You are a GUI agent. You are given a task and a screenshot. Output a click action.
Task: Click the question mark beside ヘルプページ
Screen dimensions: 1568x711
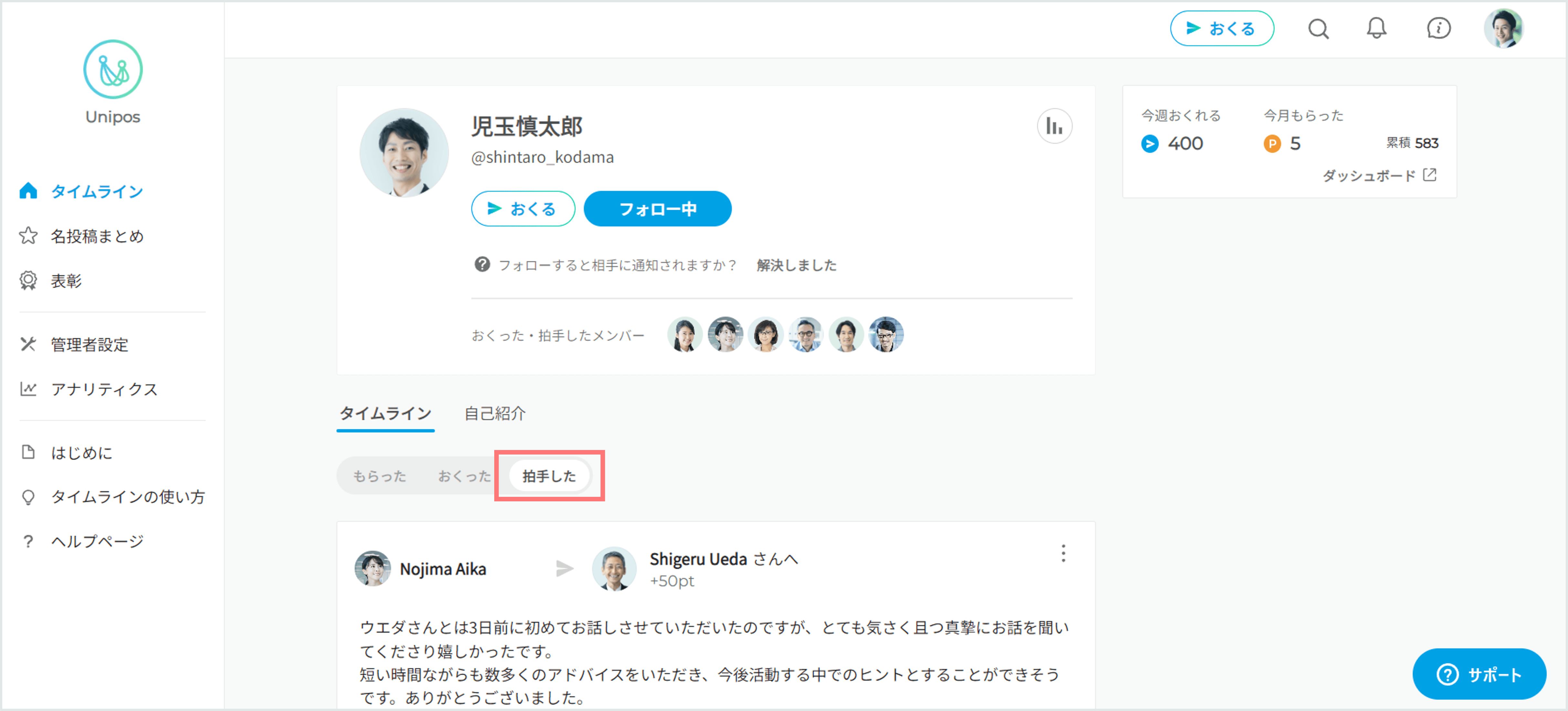[x=28, y=541]
